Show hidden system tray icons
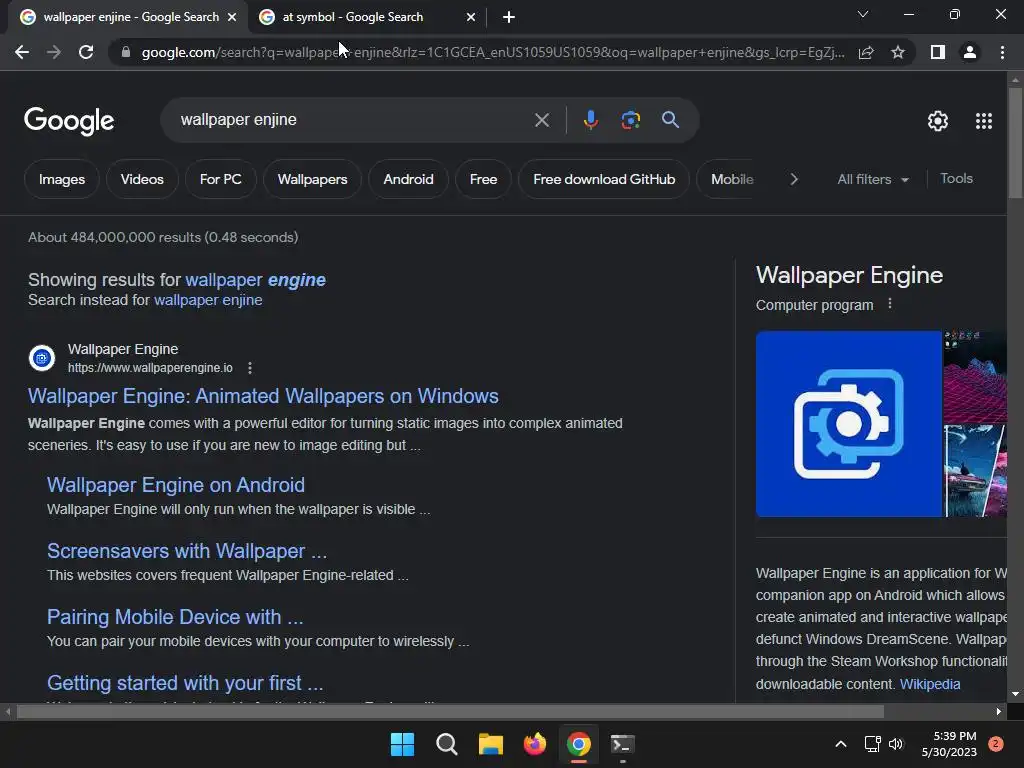Viewport: 1024px width, 768px height. click(841, 744)
